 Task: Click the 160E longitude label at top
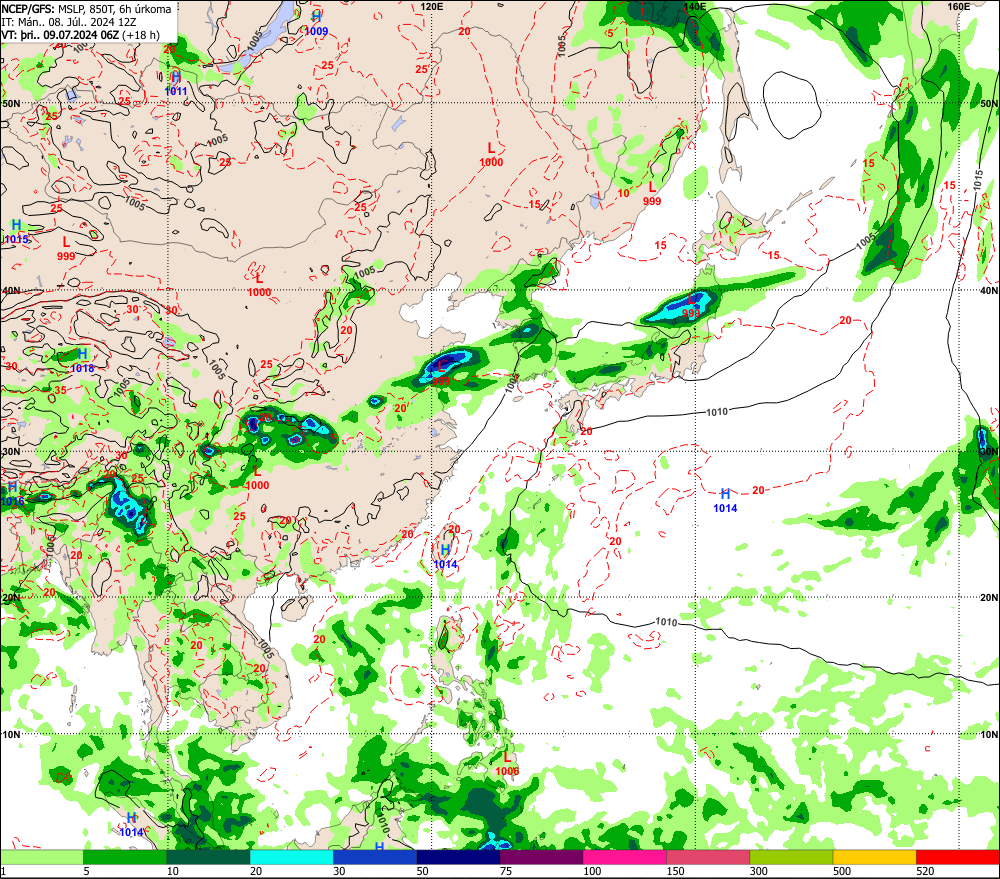coord(959,6)
